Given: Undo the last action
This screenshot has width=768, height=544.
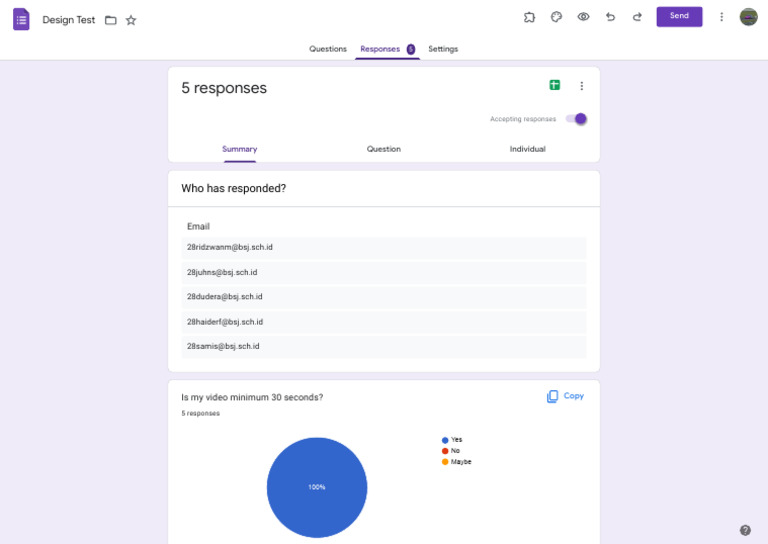Looking at the screenshot, I should click(x=610, y=17).
